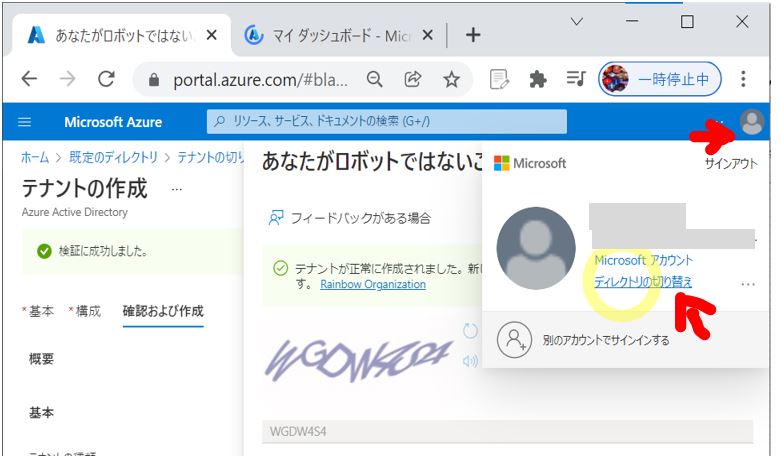The image size is (779, 461).
Task: Click the large profile picture in account panel
Action: click(536, 248)
